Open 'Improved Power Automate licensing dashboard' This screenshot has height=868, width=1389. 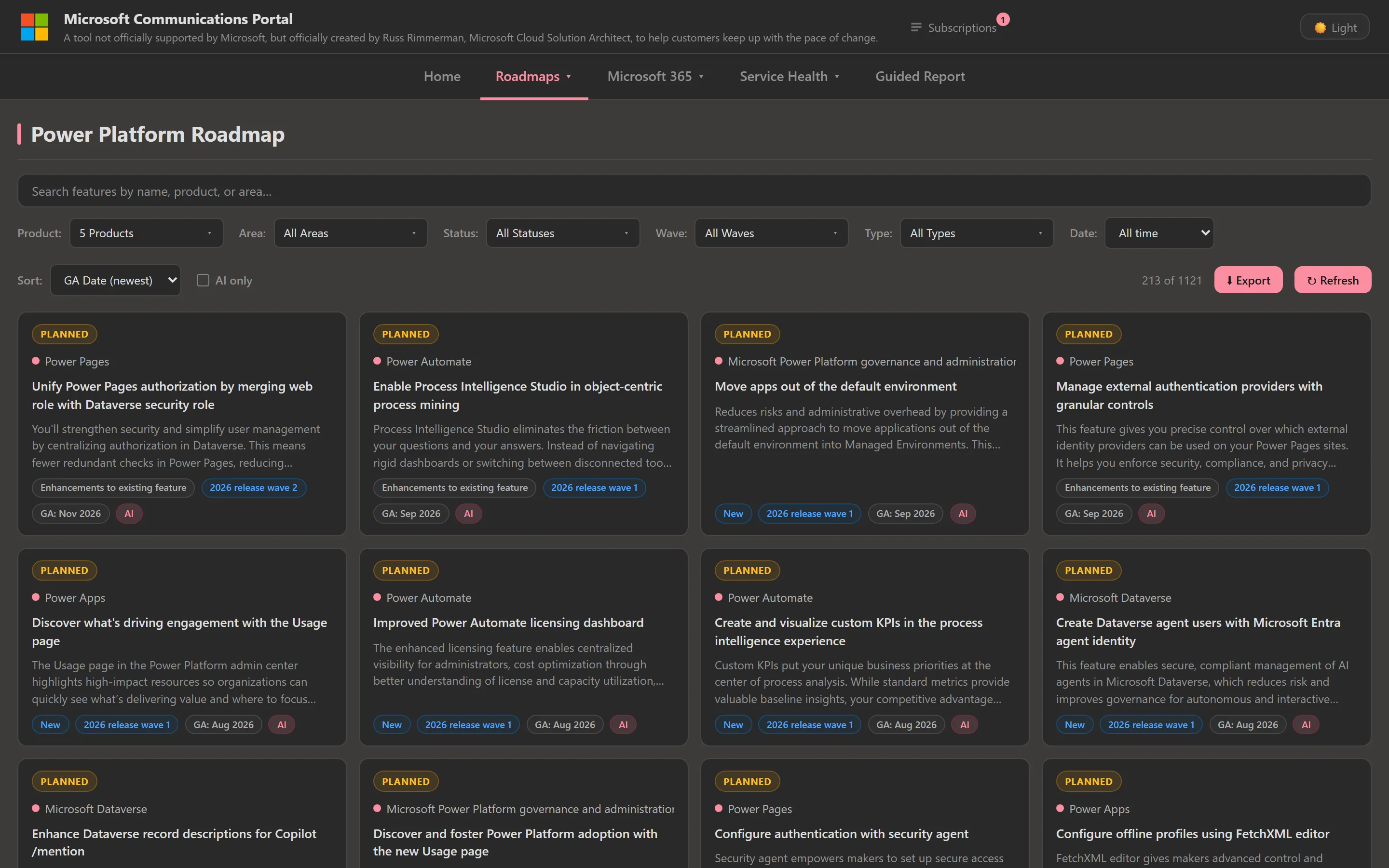[x=508, y=622]
